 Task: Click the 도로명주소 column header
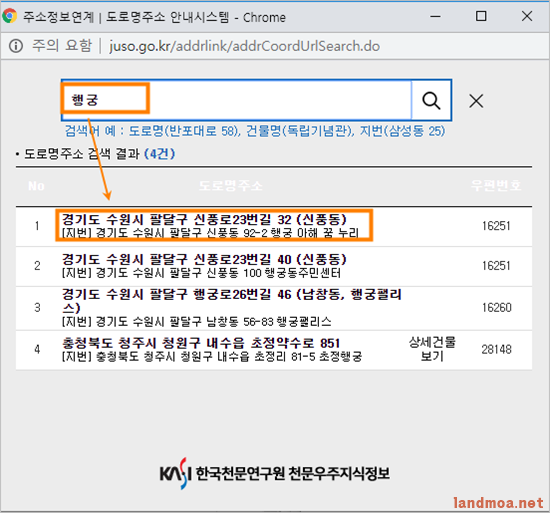230,186
